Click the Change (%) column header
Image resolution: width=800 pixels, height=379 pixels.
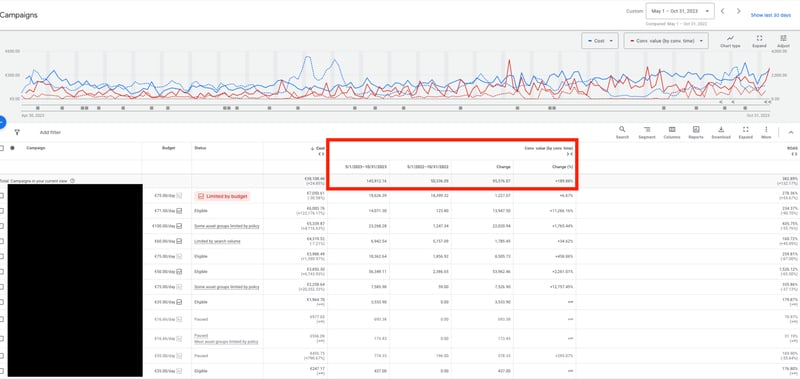562,167
